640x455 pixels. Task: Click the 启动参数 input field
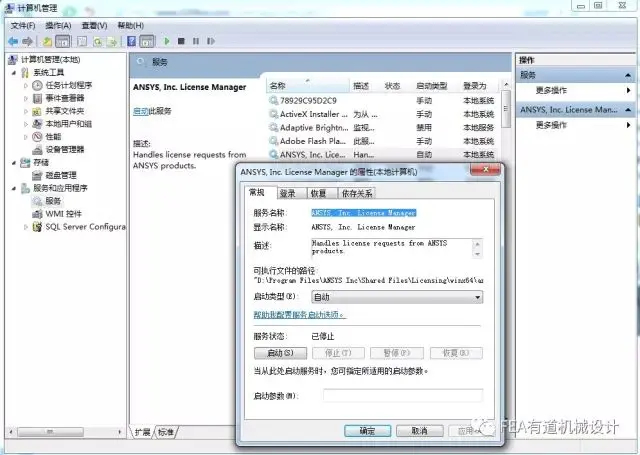(403, 395)
